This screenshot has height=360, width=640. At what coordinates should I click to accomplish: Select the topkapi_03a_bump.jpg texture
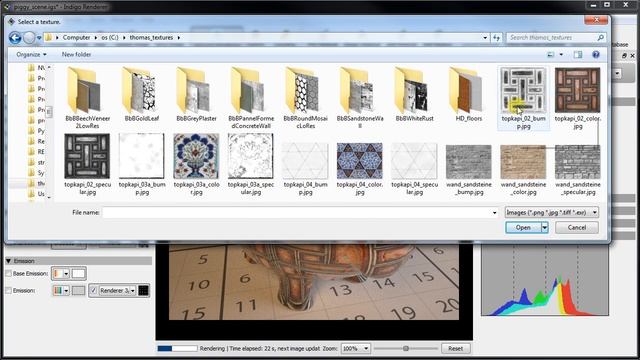[x=142, y=164]
